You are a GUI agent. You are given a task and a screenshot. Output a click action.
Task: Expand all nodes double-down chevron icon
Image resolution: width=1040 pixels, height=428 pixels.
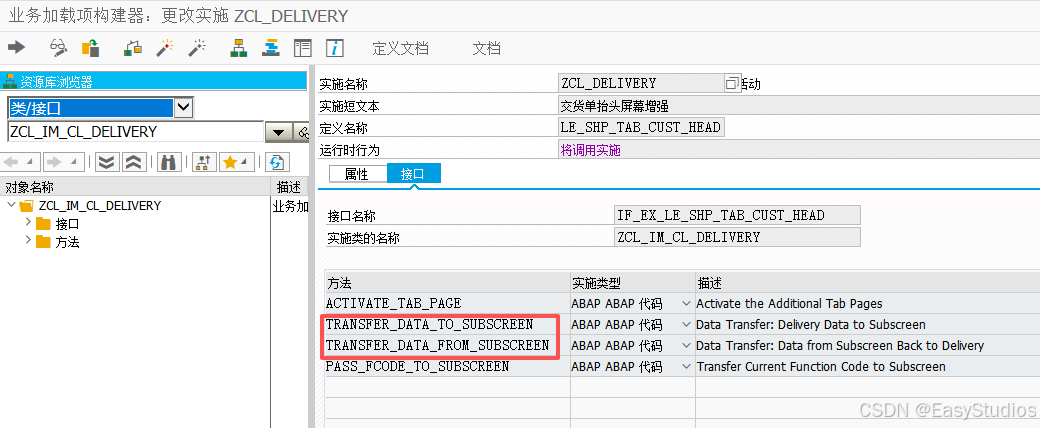pyautogui.click(x=107, y=162)
